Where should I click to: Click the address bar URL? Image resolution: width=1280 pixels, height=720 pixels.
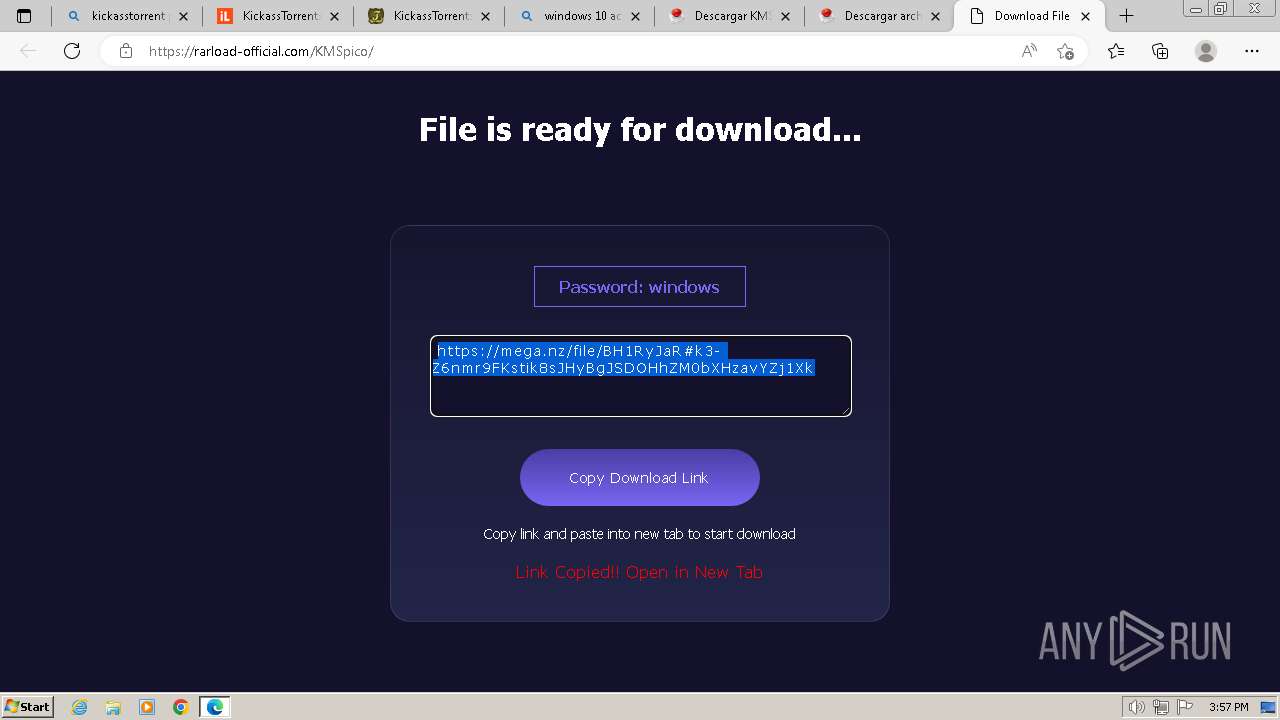(x=261, y=51)
